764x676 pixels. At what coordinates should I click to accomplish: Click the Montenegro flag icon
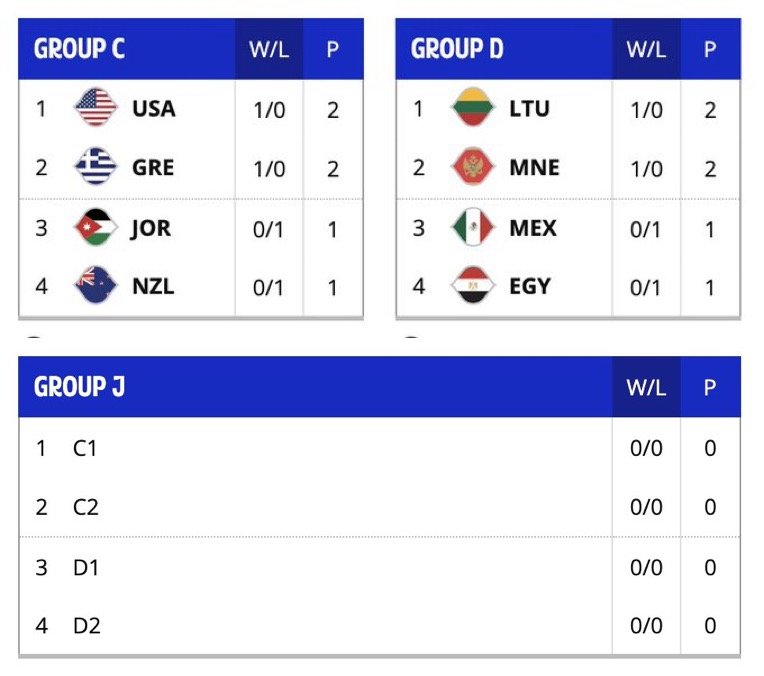473,167
